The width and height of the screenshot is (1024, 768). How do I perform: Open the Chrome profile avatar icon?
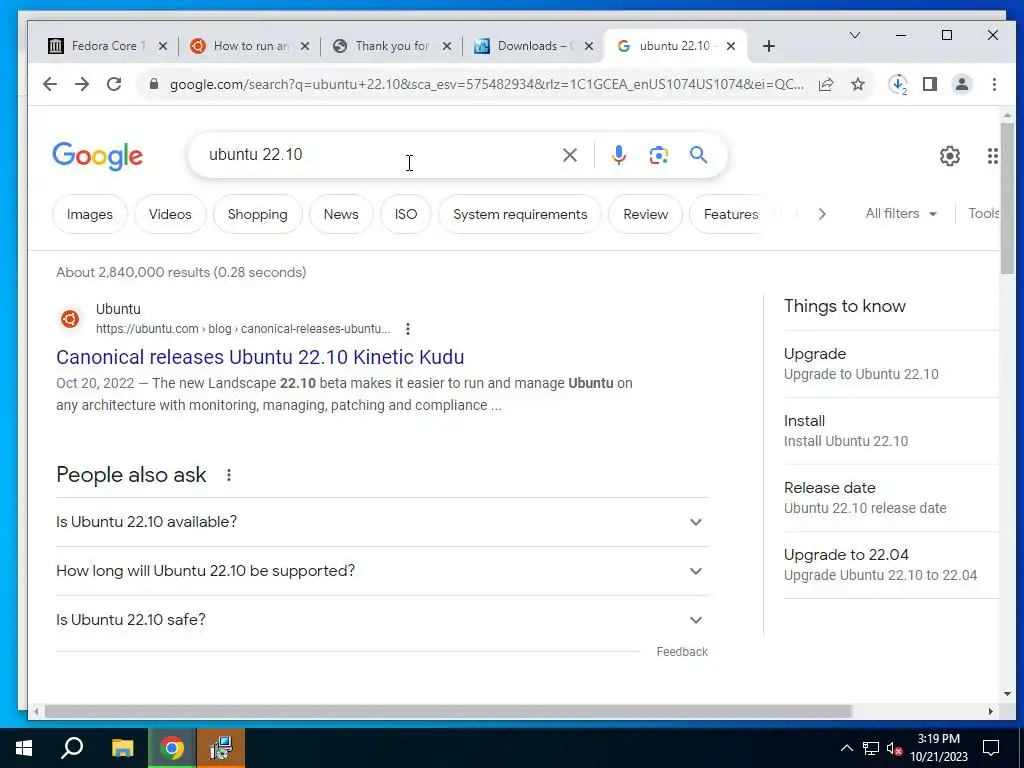[x=962, y=84]
